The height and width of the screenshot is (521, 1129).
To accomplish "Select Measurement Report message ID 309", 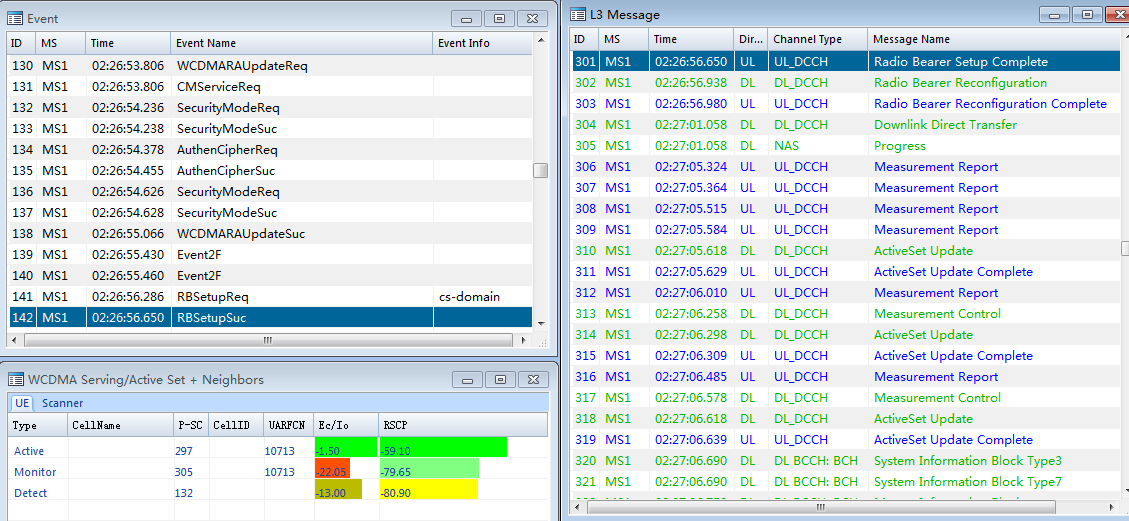I will point(845,230).
